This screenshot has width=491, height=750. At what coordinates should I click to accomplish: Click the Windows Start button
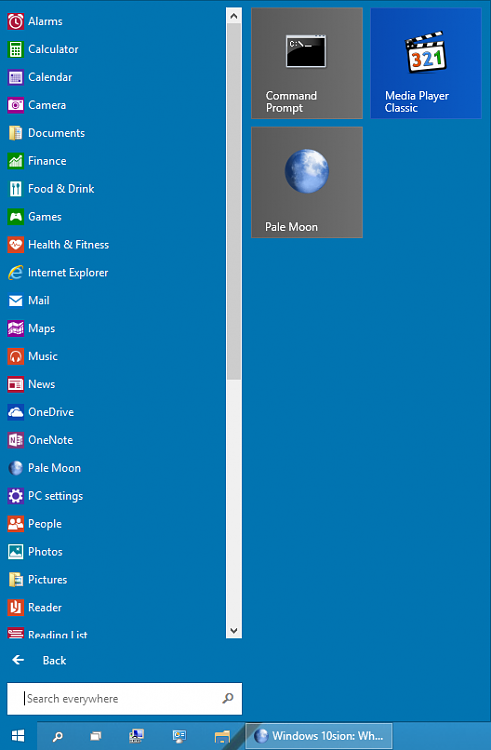(18, 736)
